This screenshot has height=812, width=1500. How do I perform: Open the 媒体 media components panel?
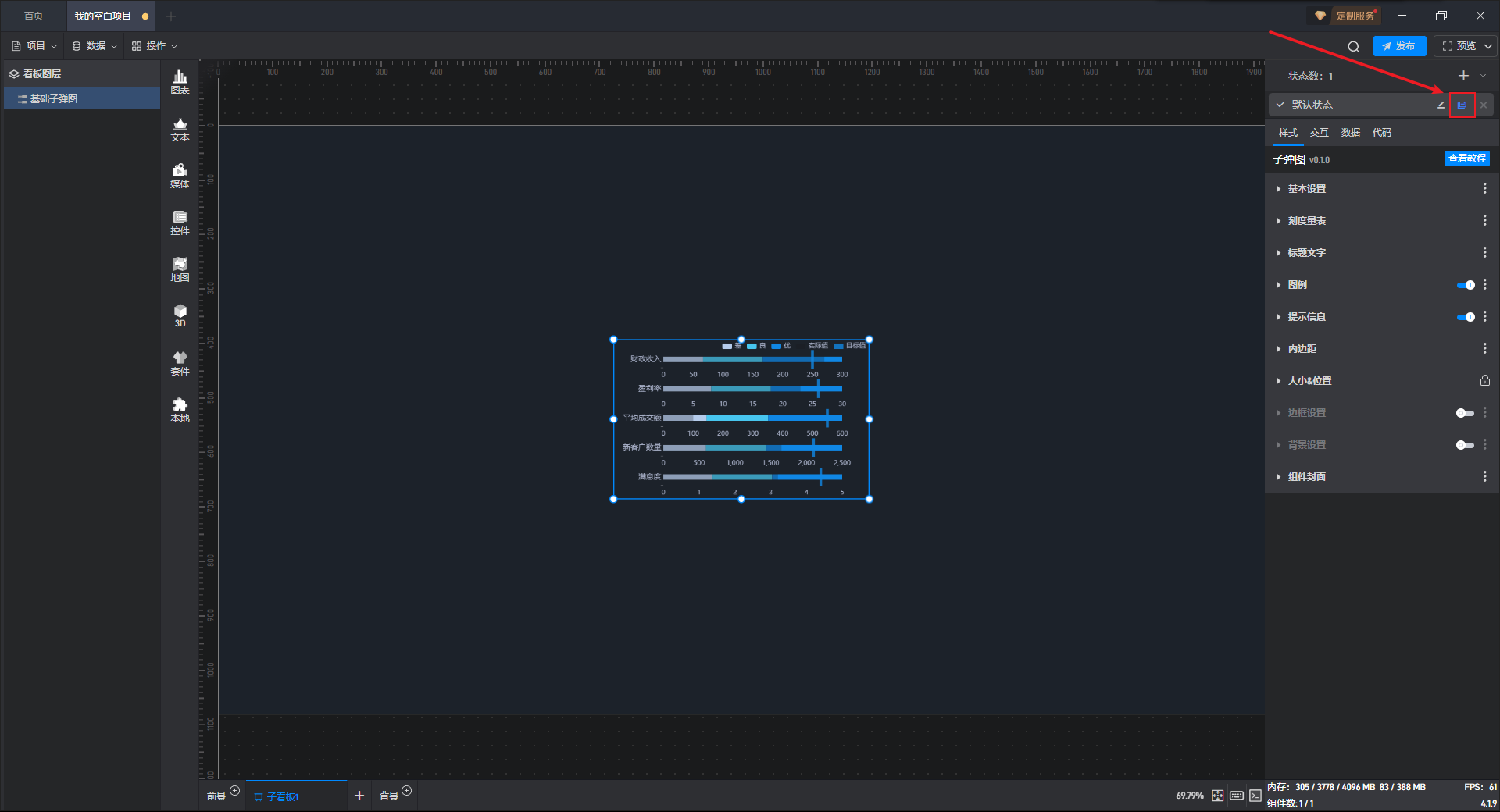(180, 176)
